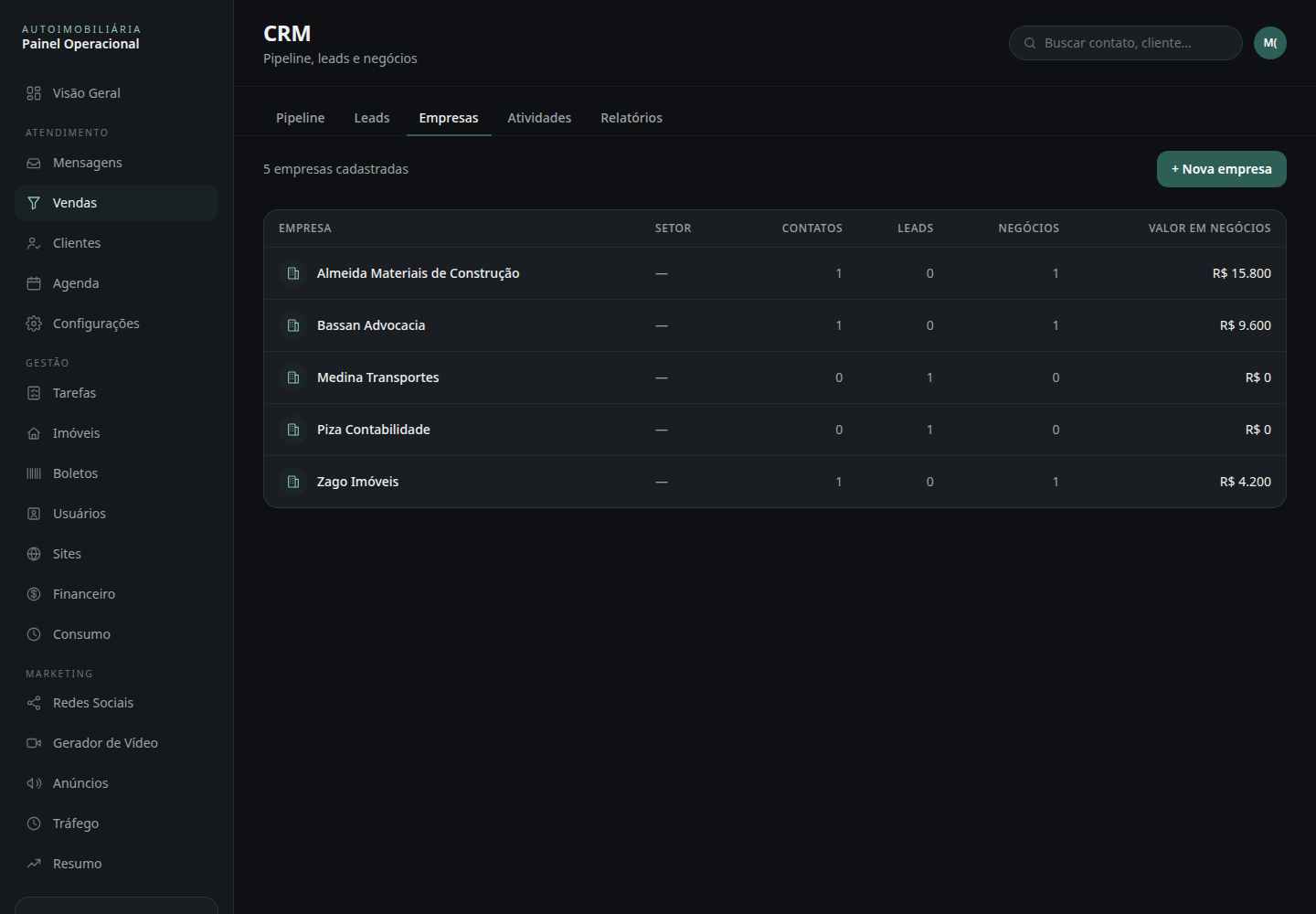This screenshot has width=1316, height=914.
Task: Select the R$ 9.600 value cell
Action: point(1246,325)
